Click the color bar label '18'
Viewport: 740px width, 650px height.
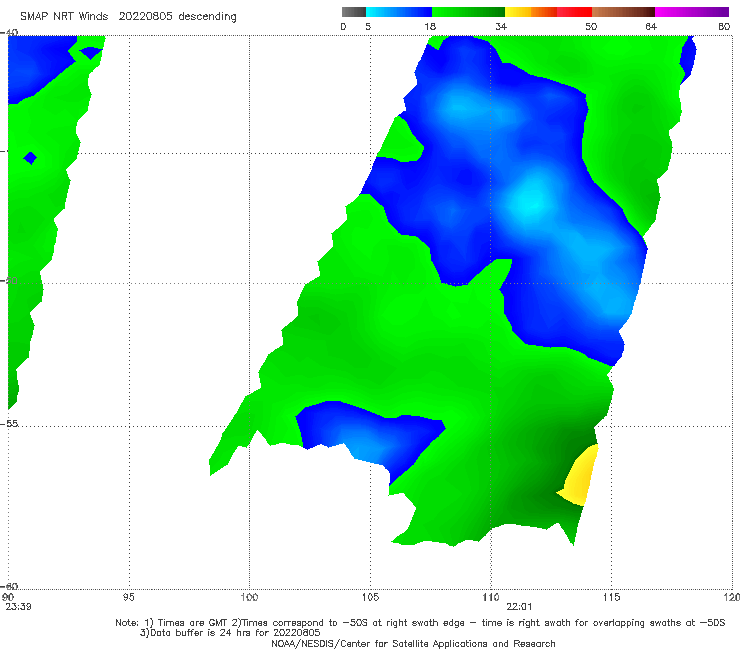tap(430, 26)
